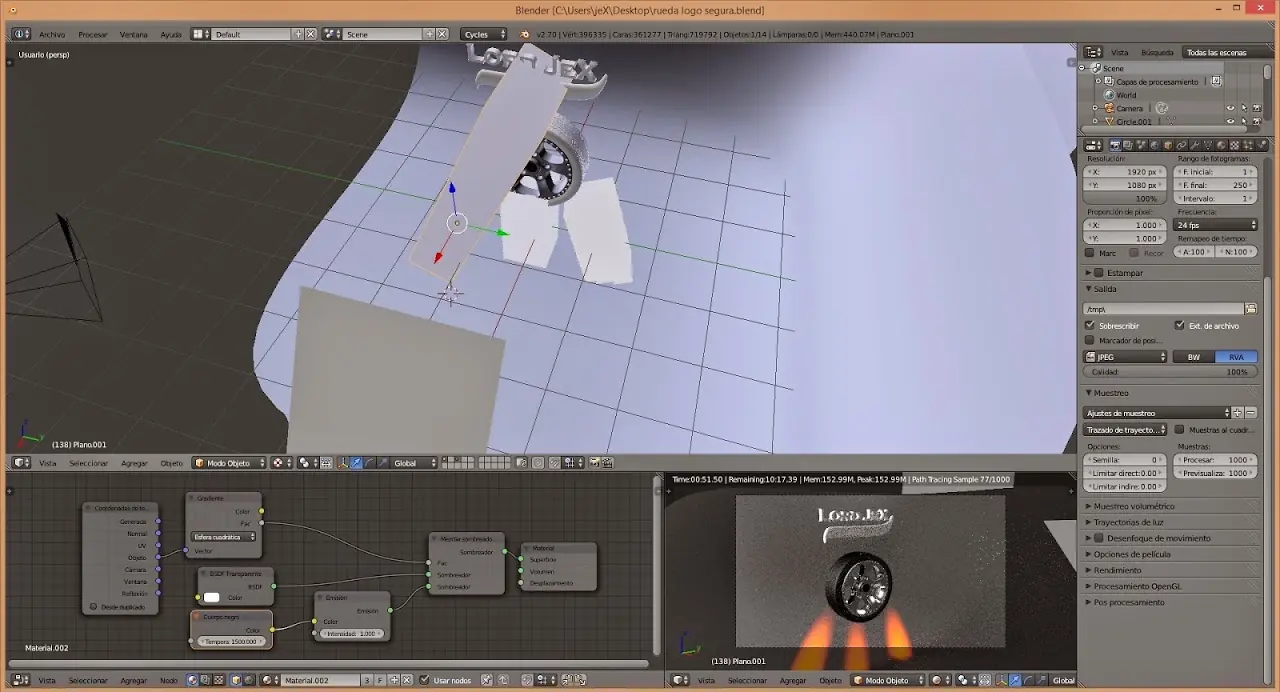Enable the Marcador de posición checkbox
This screenshot has width=1280, height=692.
tap(1090, 340)
